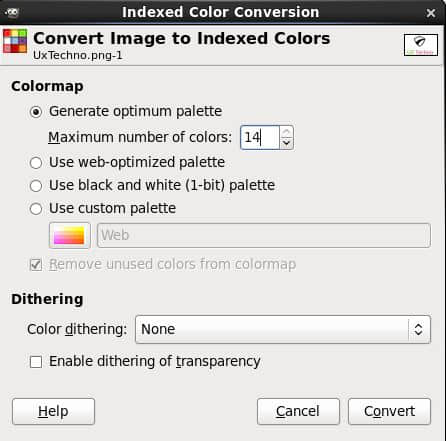The height and width of the screenshot is (441, 446).
Task: Increase maximum number of colors with up arrow
Action: [x=286, y=132]
